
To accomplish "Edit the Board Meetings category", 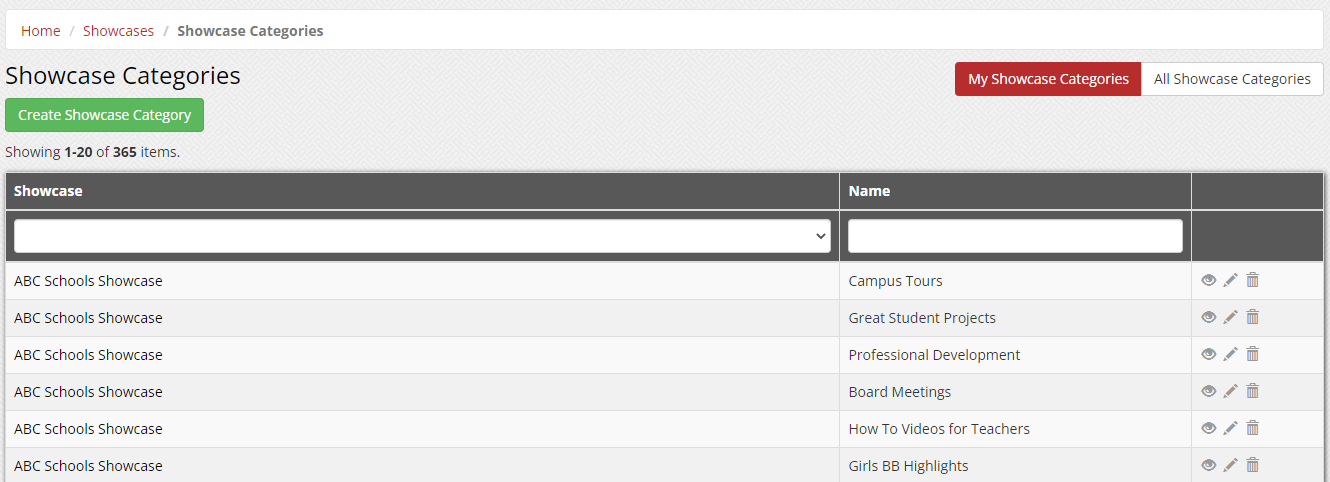I will pos(1230,391).
